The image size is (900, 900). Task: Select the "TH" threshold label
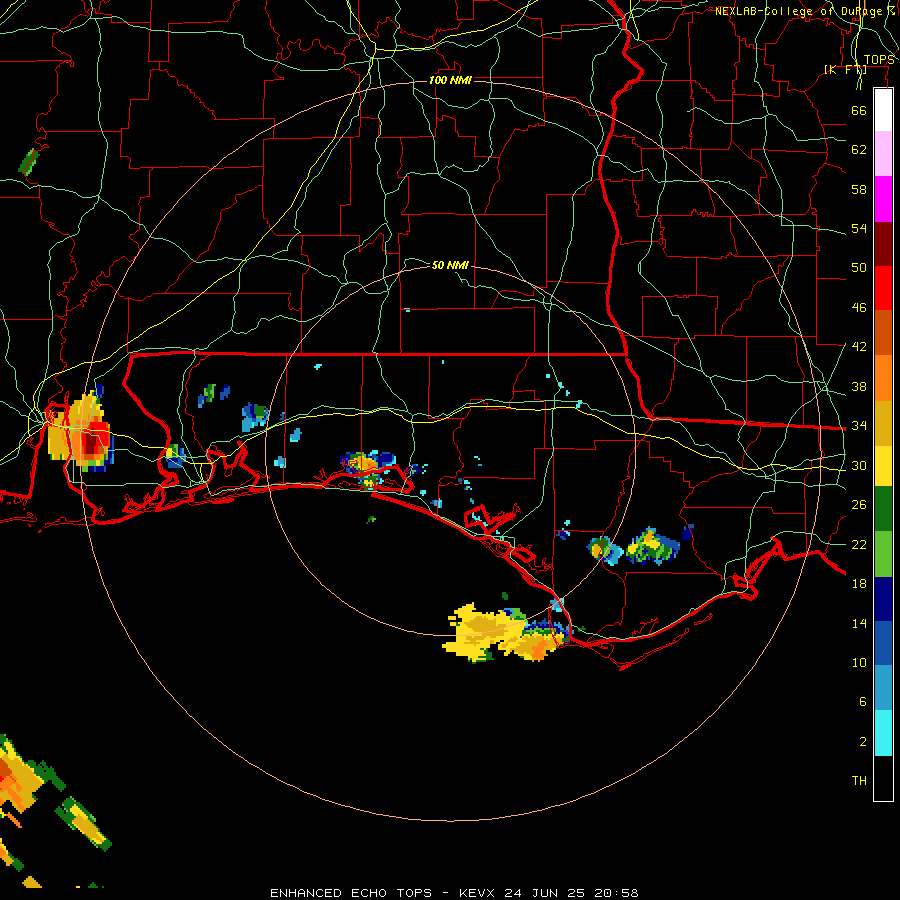coord(859,781)
